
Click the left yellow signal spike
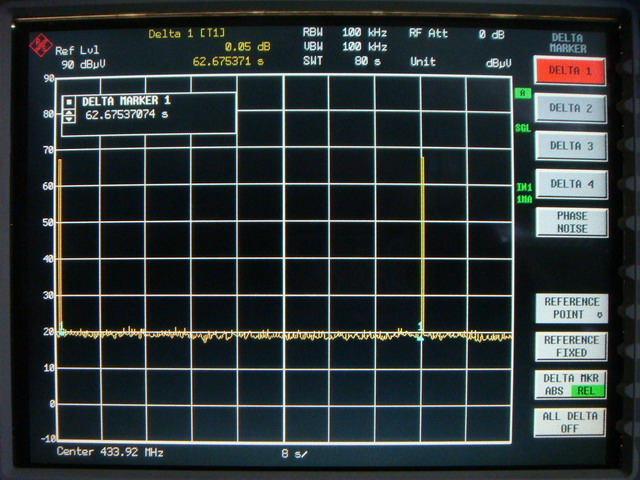[x=60, y=245]
